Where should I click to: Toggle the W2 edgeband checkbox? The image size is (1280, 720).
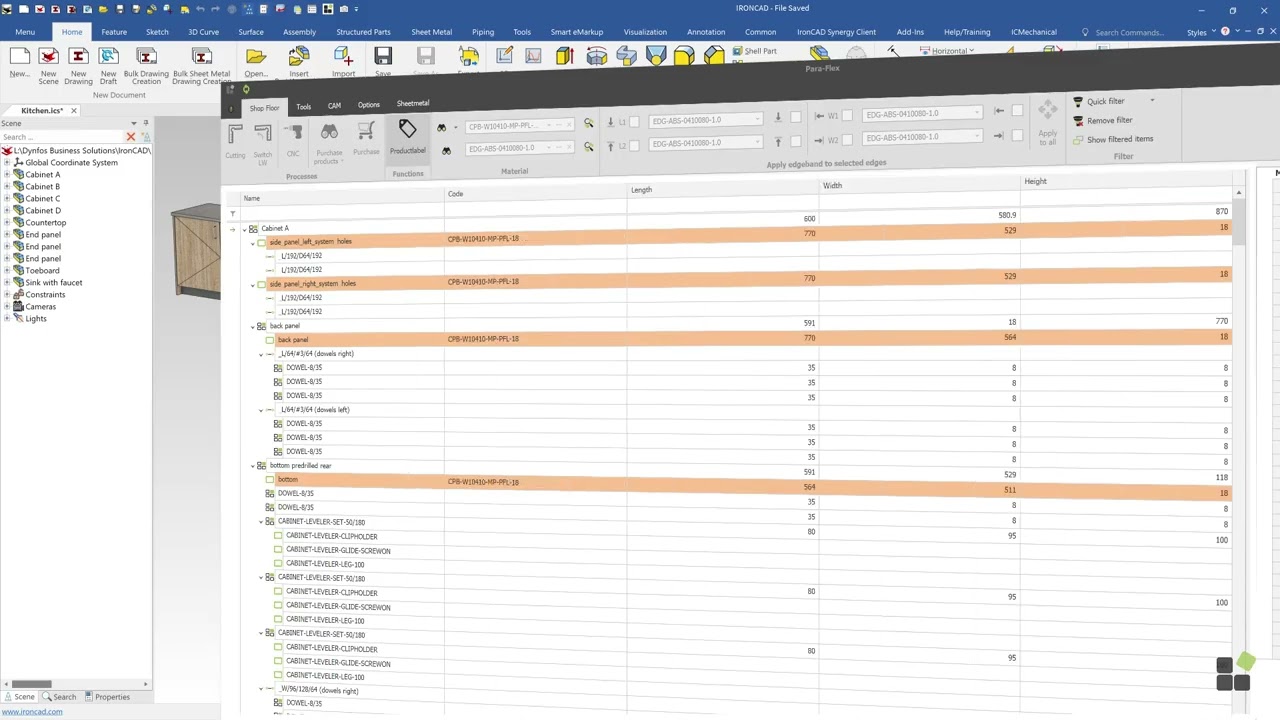tap(846, 138)
